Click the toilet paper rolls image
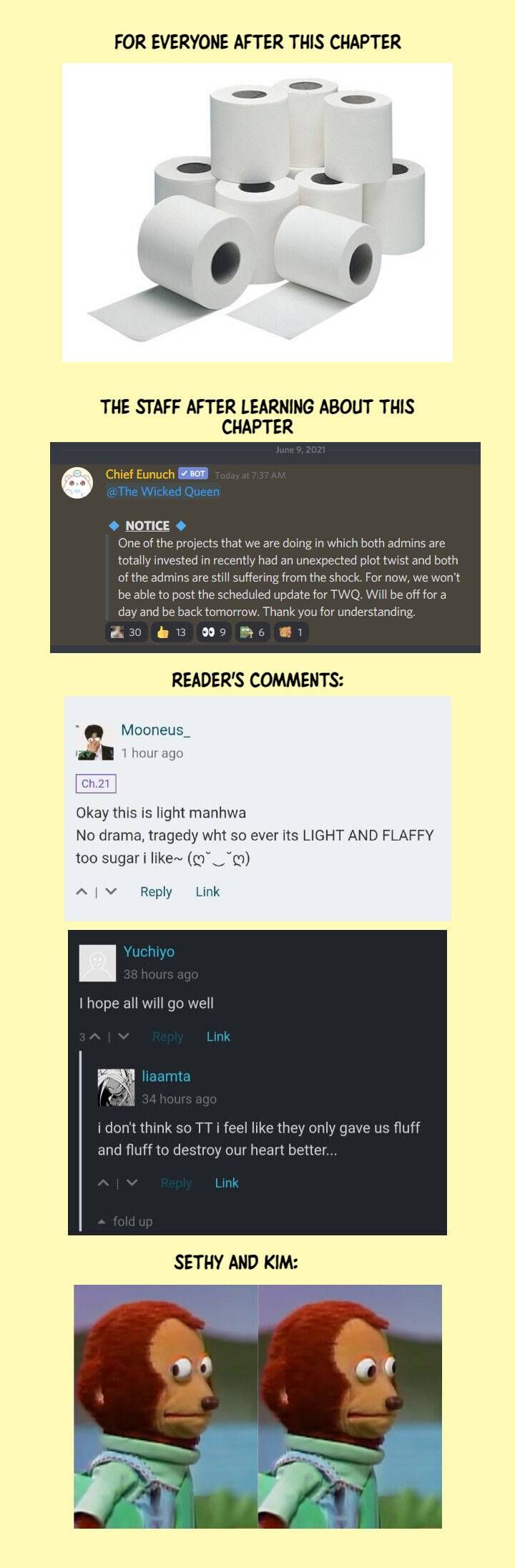515x1568 pixels. click(x=257, y=212)
